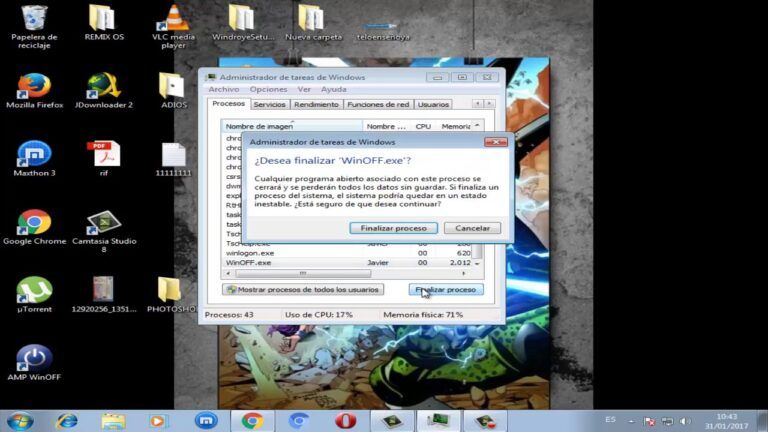Open the Archivo menu

pos(224,89)
